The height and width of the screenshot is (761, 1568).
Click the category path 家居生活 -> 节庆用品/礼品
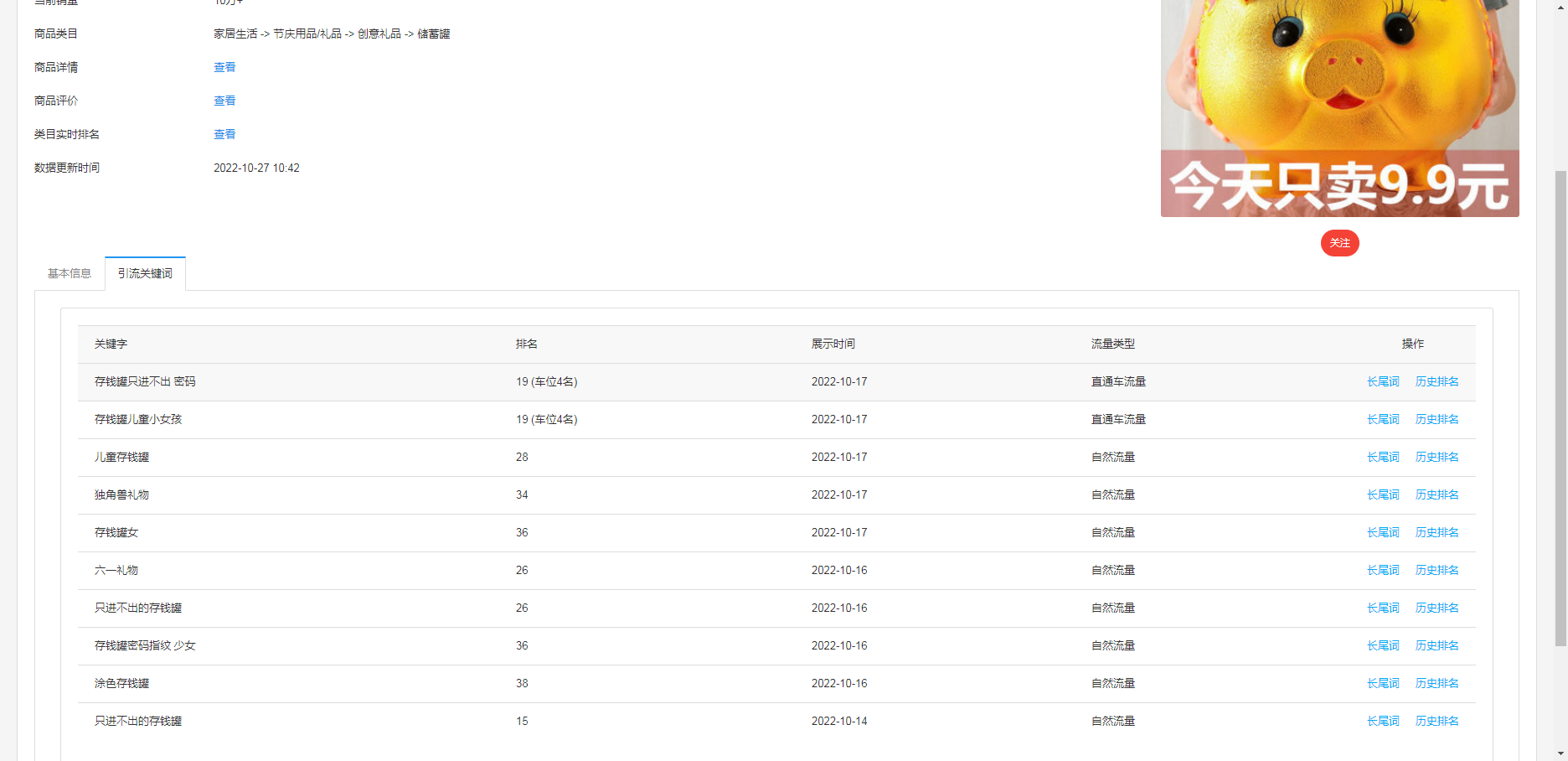[x=277, y=34]
